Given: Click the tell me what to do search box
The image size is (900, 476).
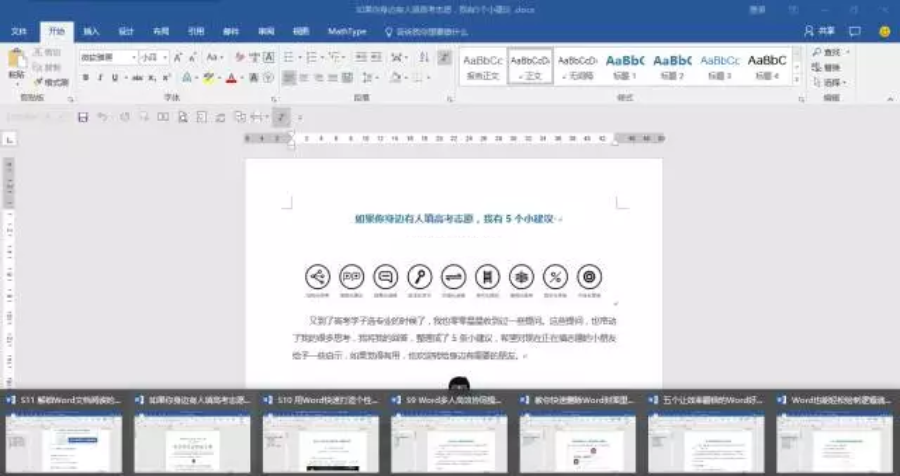Looking at the screenshot, I should (x=427, y=32).
